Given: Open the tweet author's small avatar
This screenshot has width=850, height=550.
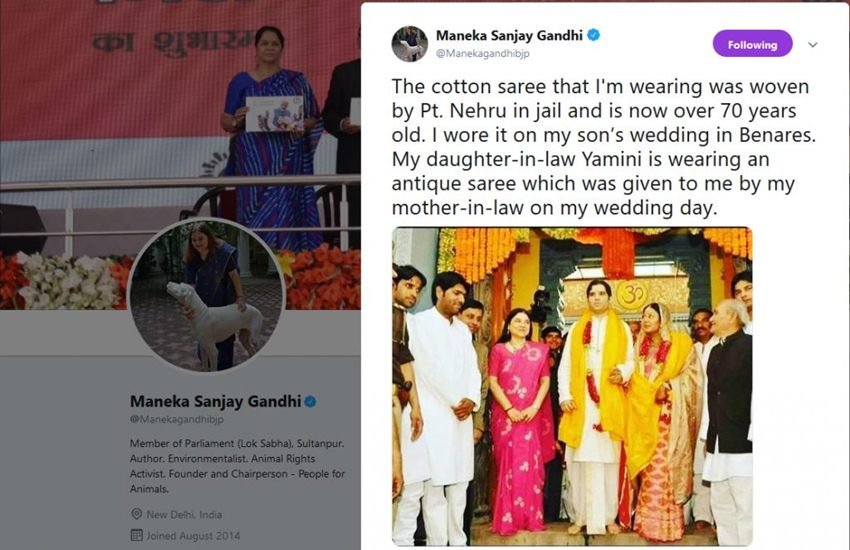Looking at the screenshot, I should [x=410, y=44].
